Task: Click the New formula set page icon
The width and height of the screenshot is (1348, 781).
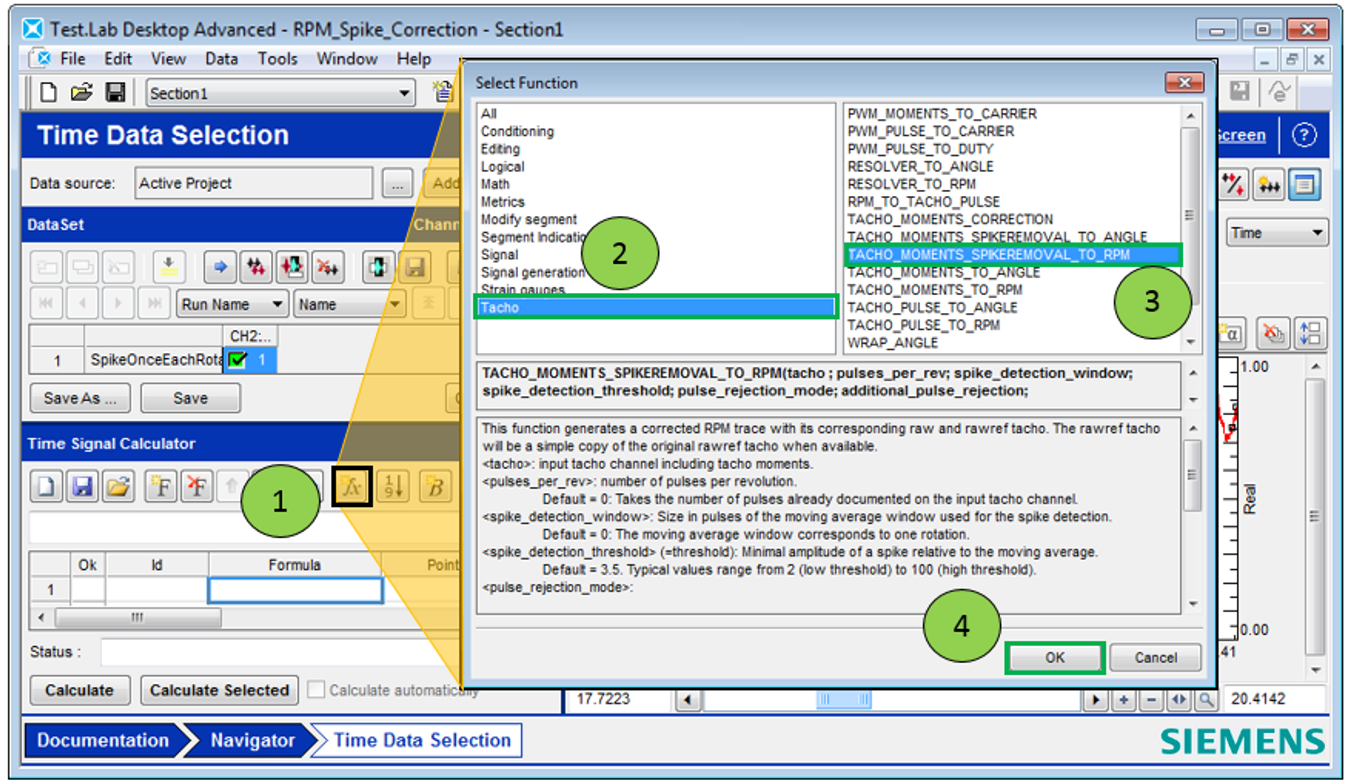Action: 46,486
